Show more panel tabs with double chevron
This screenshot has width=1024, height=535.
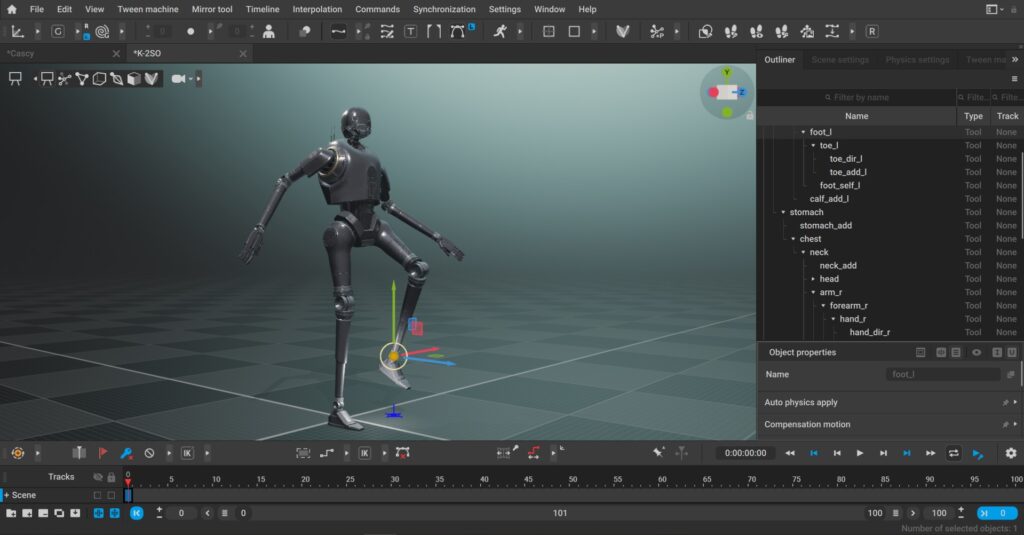[1015, 59]
